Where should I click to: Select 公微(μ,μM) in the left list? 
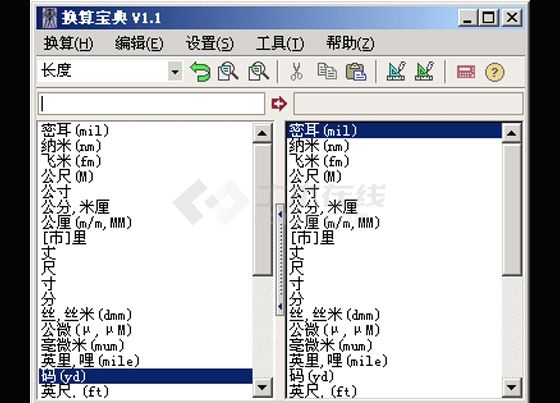146,330
